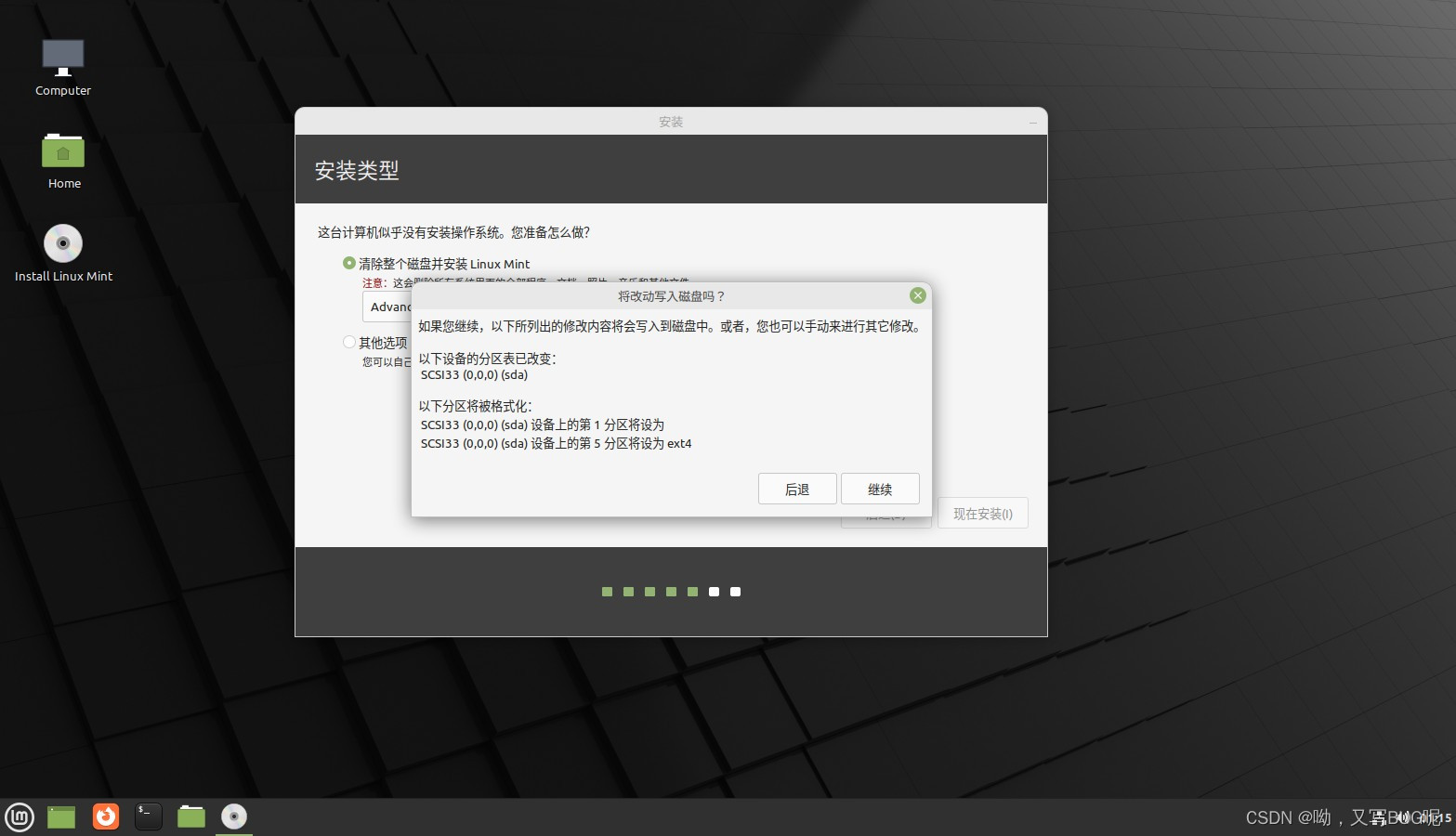Click the line mentioning partition 5 as ext4
Viewport: 1456px width, 836px height.
coord(556,444)
